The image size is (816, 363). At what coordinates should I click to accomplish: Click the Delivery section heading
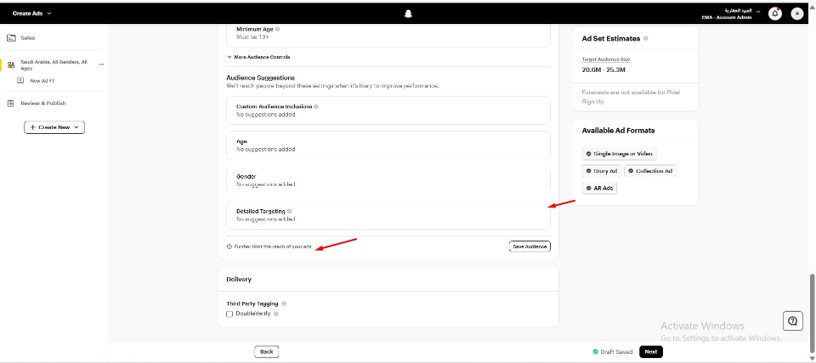coord(239,279)
